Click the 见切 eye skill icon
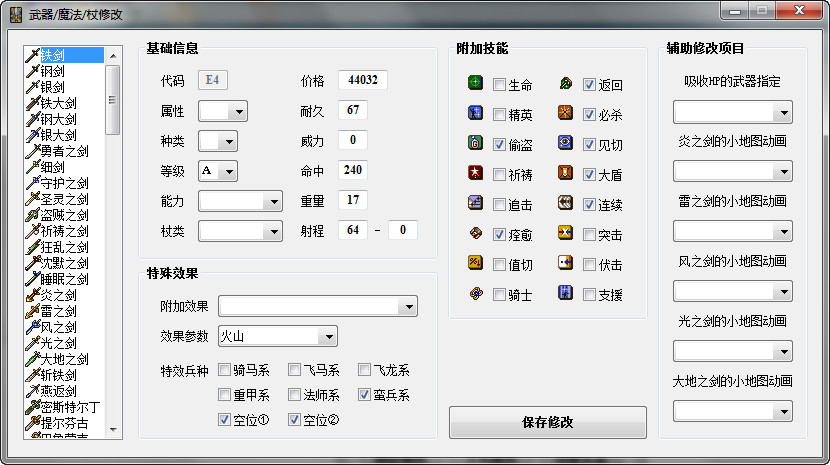Image resolution: width=830 pixels, height=465 pixels. 566,144
